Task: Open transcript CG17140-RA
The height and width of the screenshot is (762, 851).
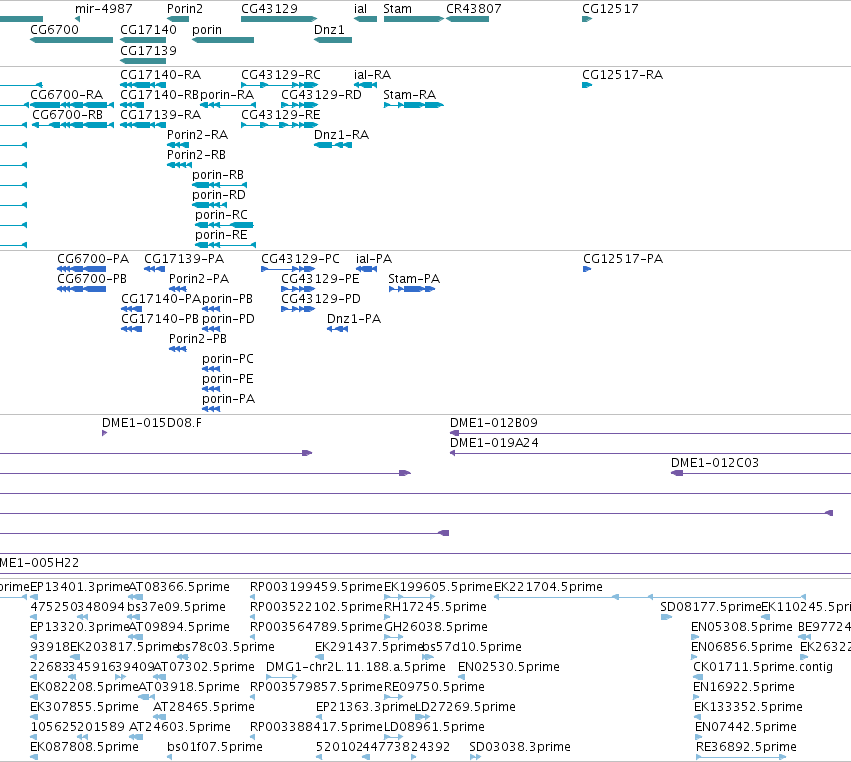Action: pyautogui.click(x=160, y=74)
